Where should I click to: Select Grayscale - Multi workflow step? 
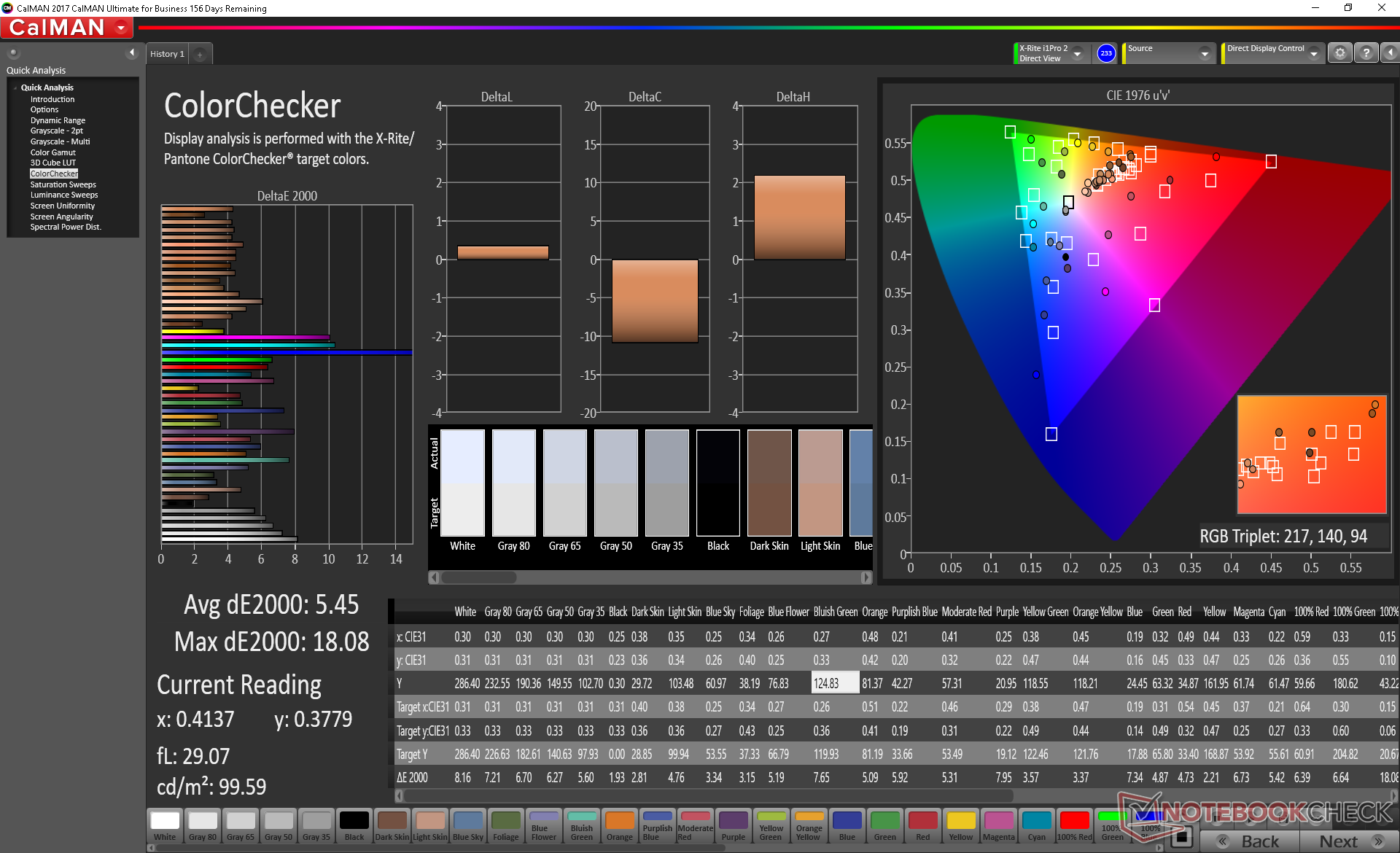pyautogui.click(x=60, y=141)
